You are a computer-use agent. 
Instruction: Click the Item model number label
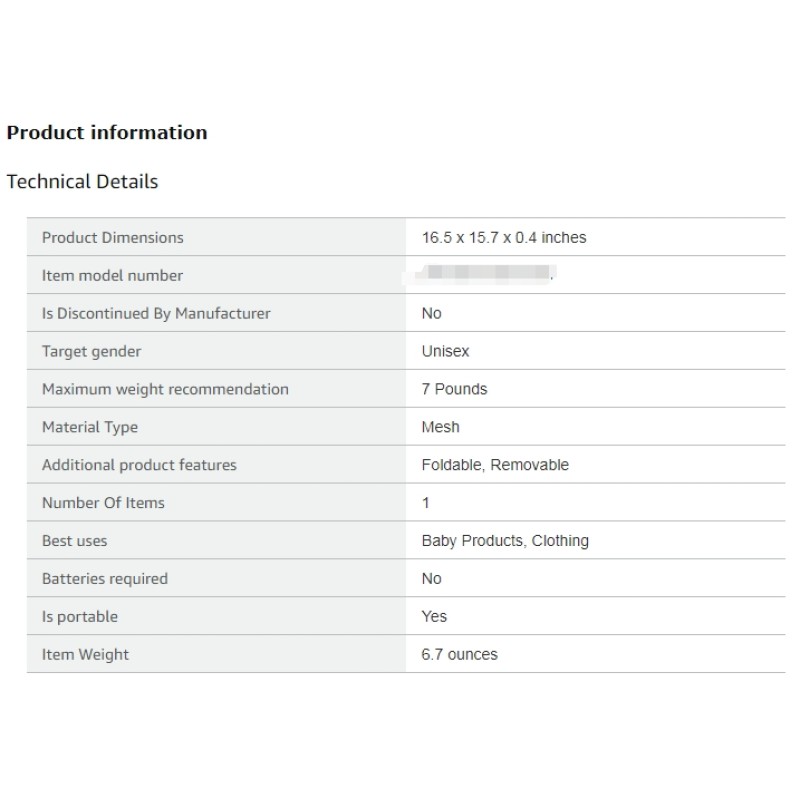[112, 276]
